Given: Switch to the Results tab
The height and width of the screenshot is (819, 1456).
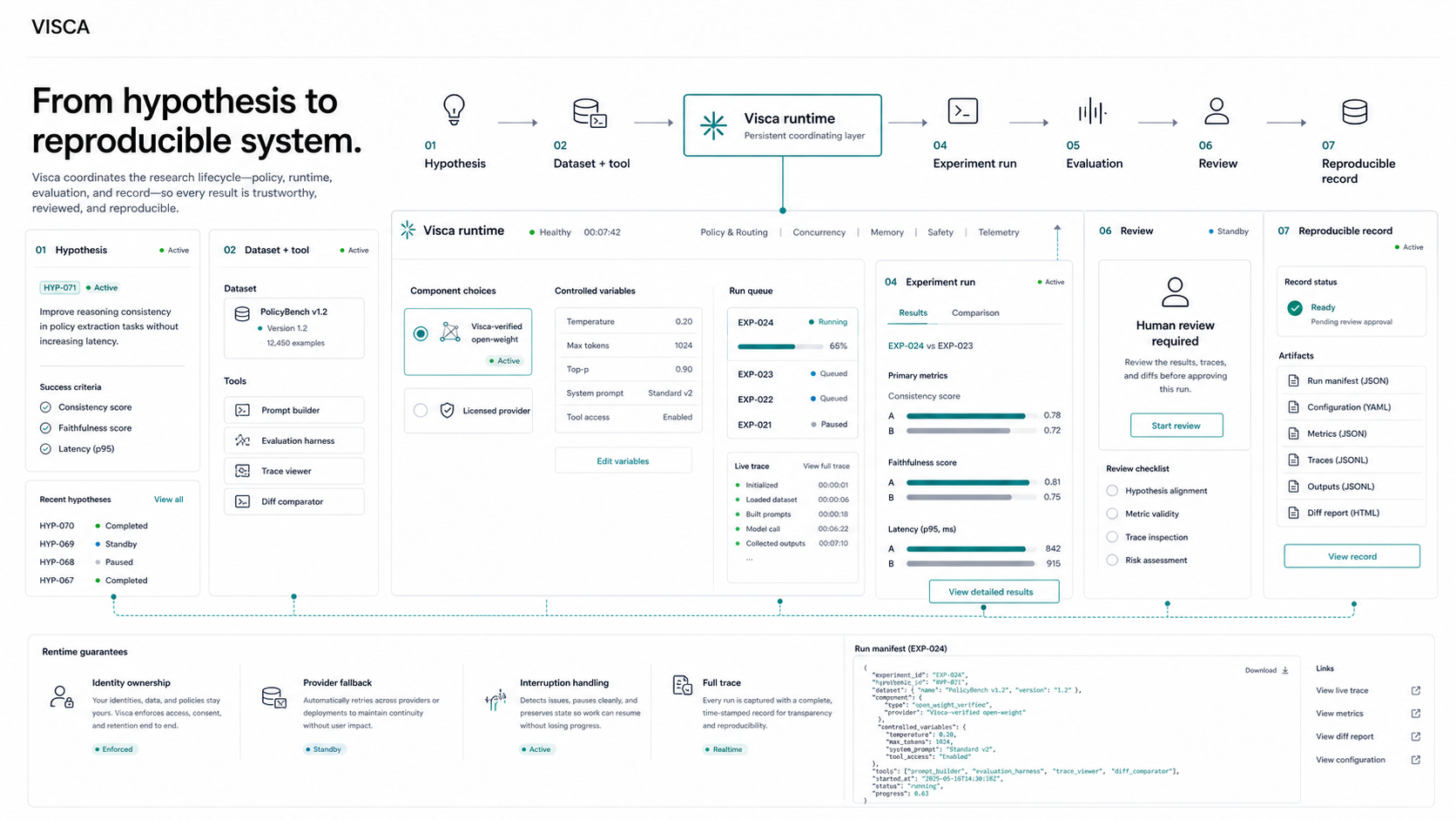Looking at the screenshot, I should coord(913,312).
